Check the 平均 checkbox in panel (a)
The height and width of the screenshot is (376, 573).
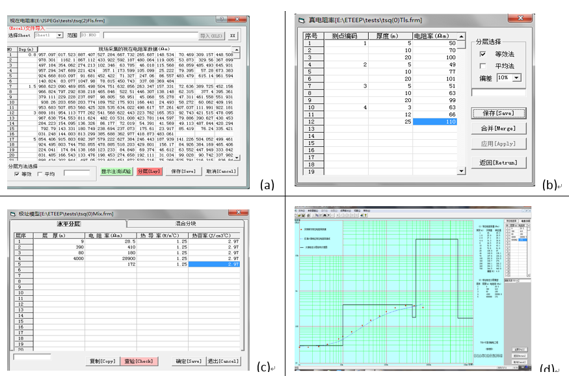coord(40,174)
